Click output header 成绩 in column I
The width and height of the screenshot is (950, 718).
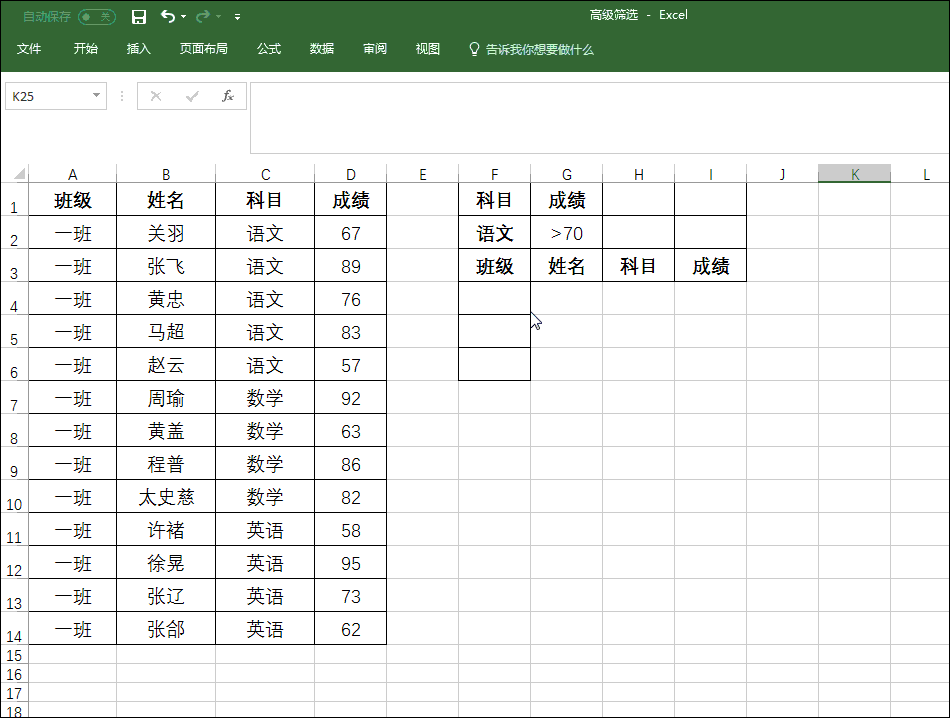(x=711, y=266)
